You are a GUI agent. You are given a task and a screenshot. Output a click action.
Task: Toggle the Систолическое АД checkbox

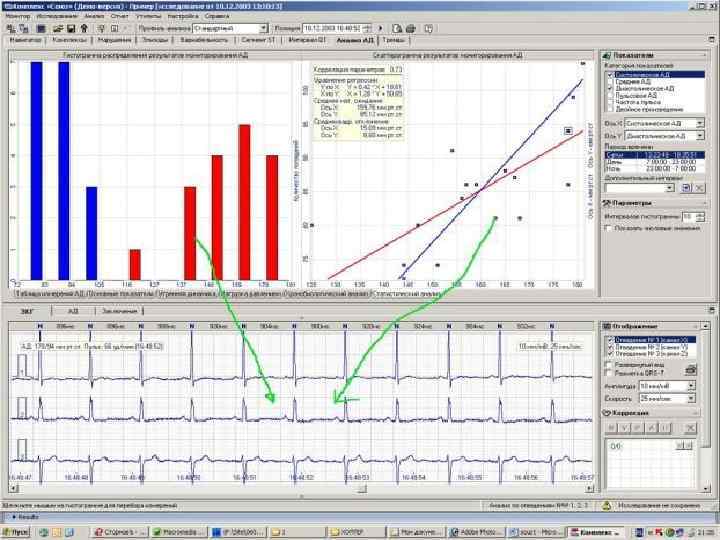coord(610,74)
